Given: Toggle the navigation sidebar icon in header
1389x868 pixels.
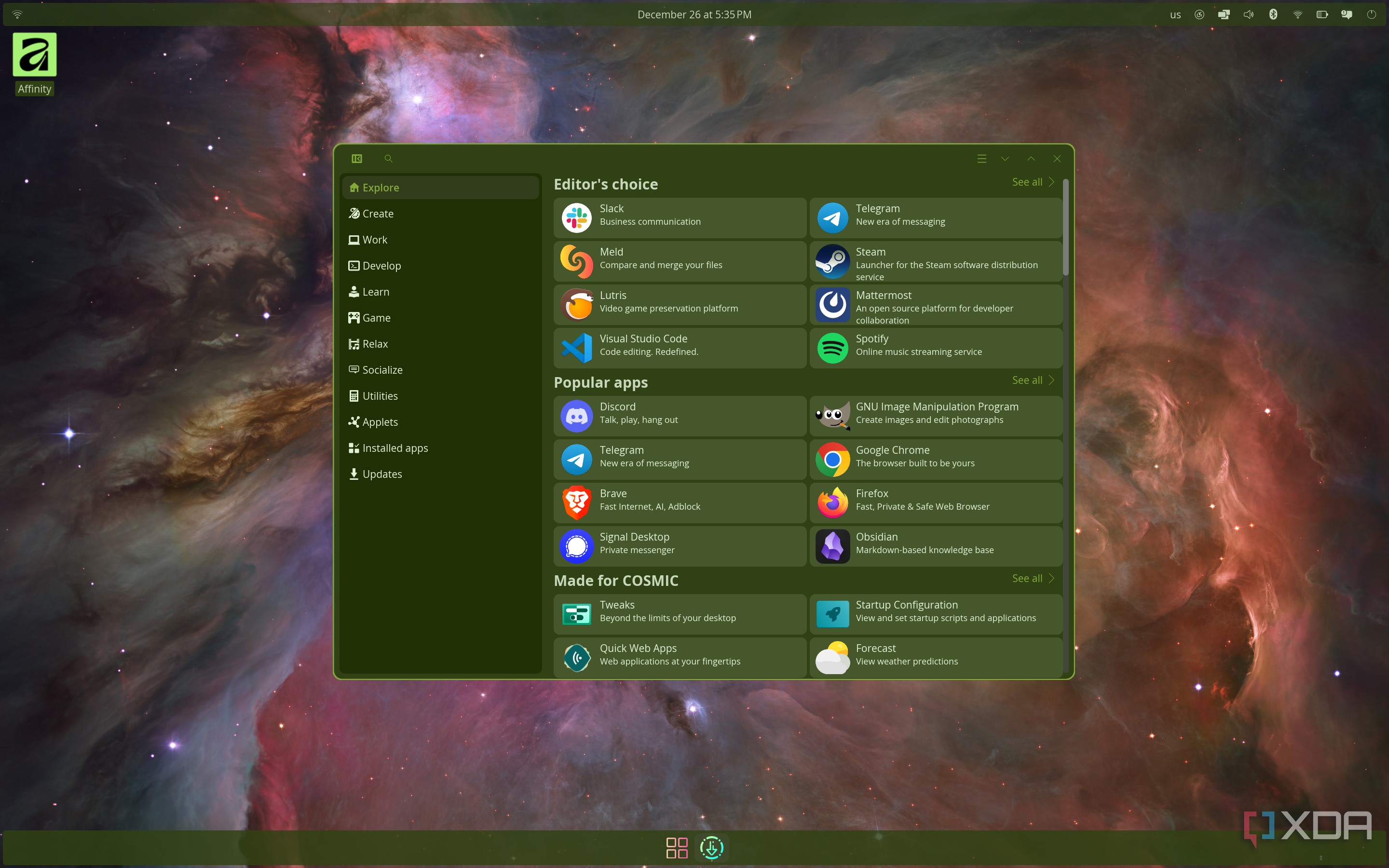Looking at the screenshot, I should pyautogui.click(x=356, y=159).
